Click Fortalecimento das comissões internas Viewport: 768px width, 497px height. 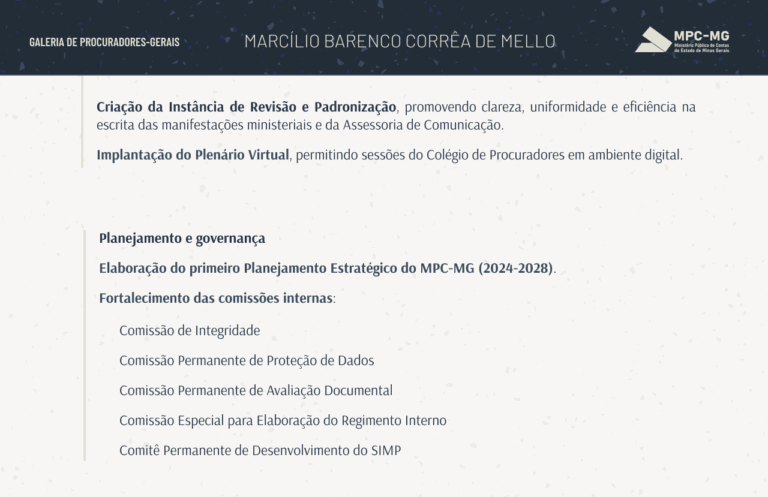click(217, 299)
